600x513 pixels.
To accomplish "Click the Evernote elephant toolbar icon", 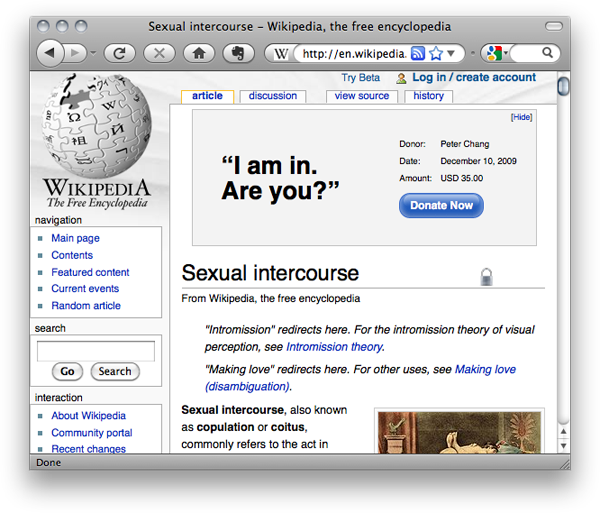I will (x=238, y=53).
